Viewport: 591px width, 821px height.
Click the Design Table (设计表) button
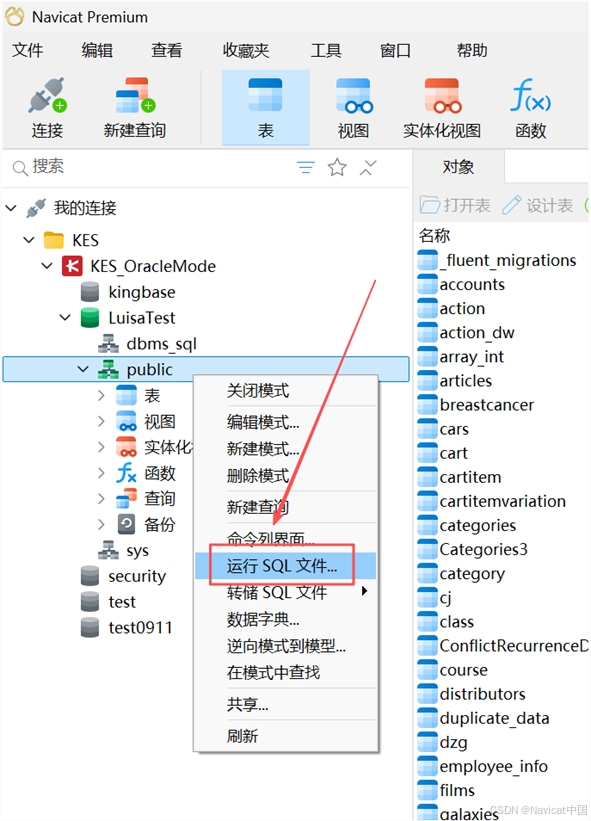pos(538,205)
